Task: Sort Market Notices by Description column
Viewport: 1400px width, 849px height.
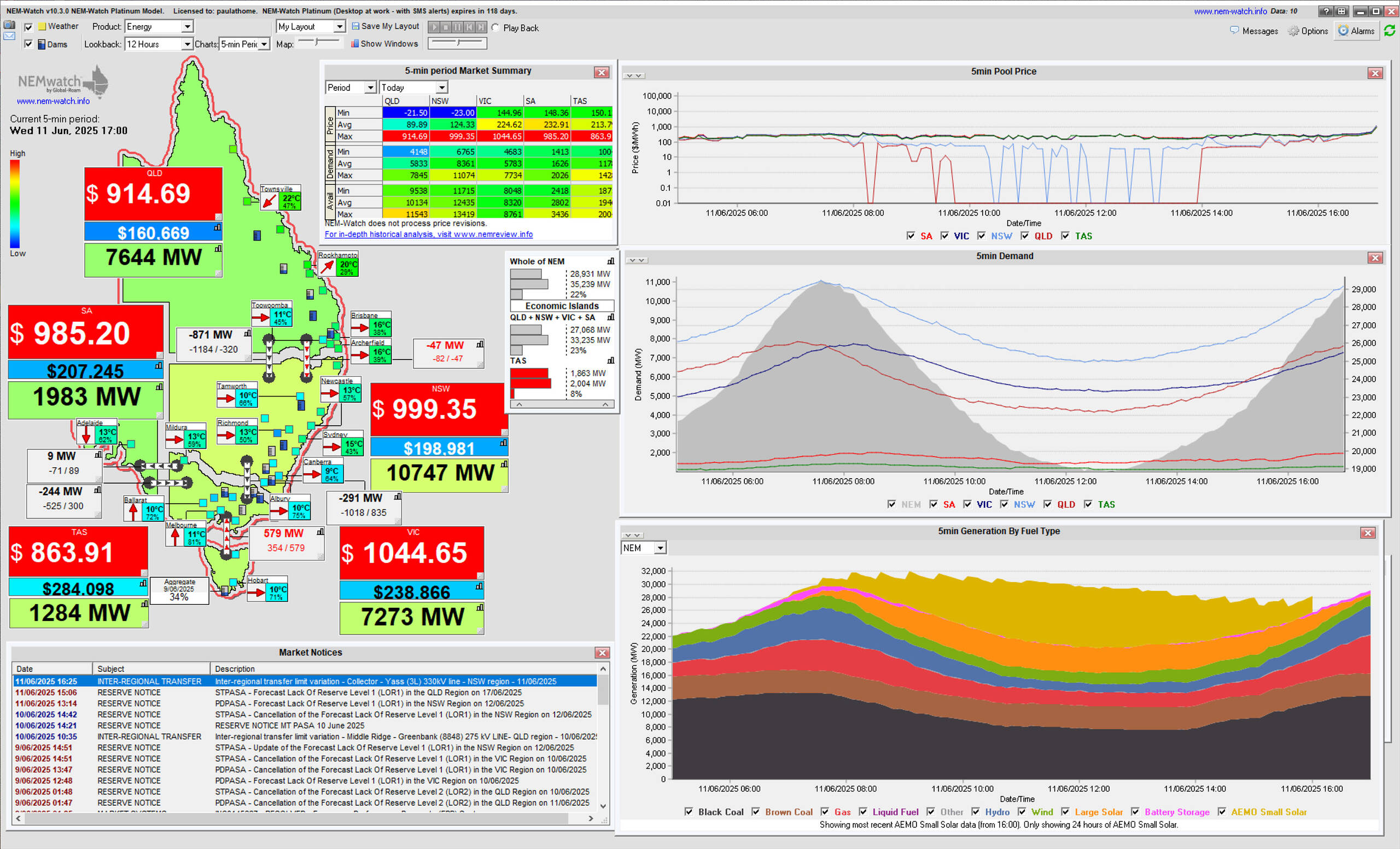Action: click(404, 669)
